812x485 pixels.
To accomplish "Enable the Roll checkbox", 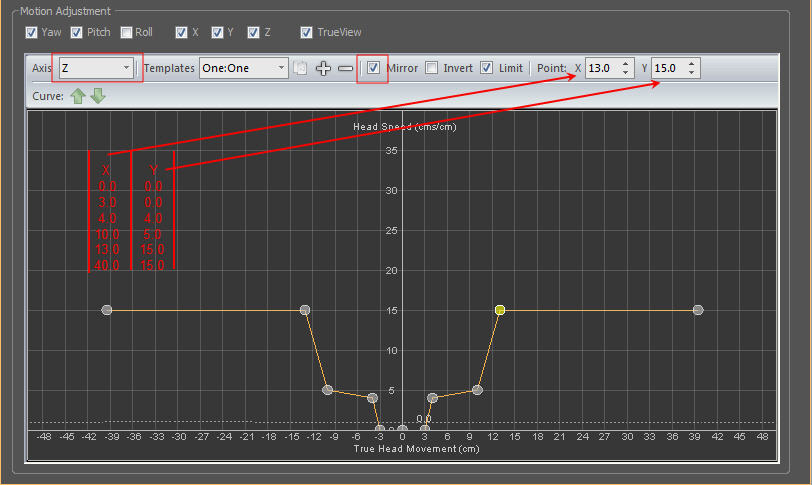I will [126, 33].
